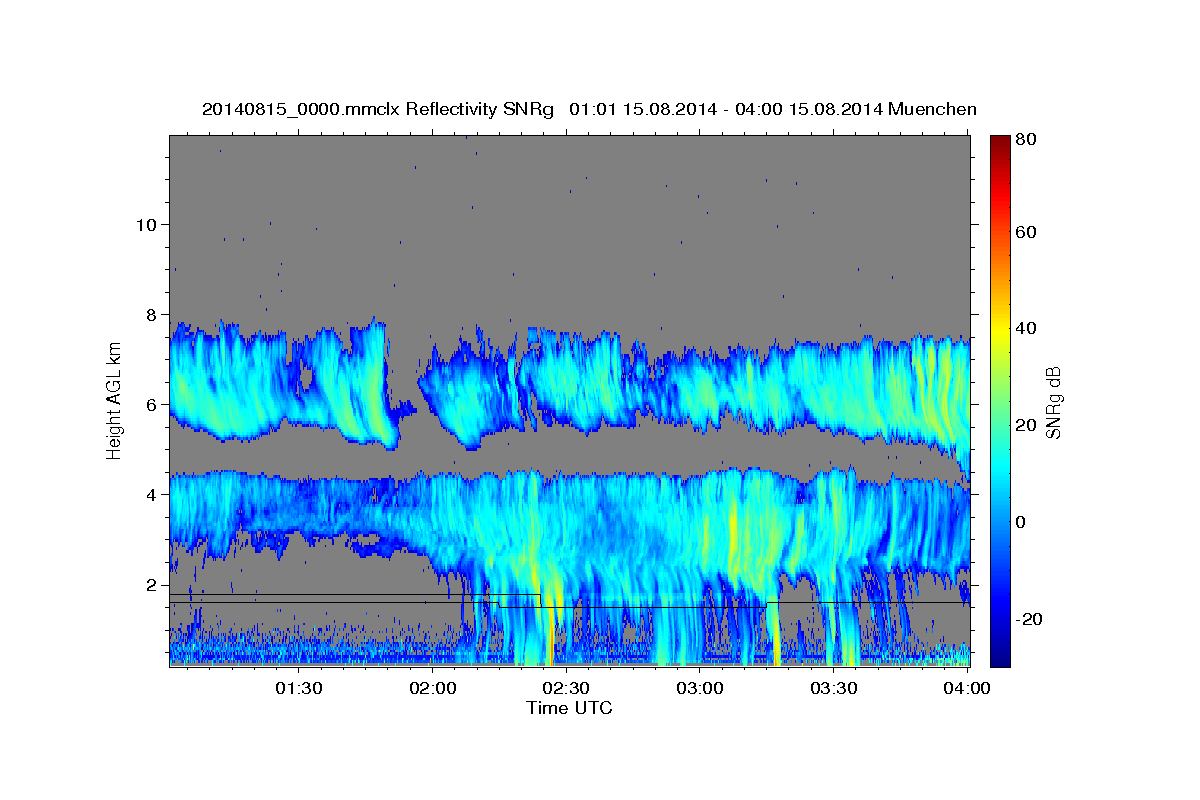Click the 'SNRg dB' colorbar label

[x=1054, y=402]
